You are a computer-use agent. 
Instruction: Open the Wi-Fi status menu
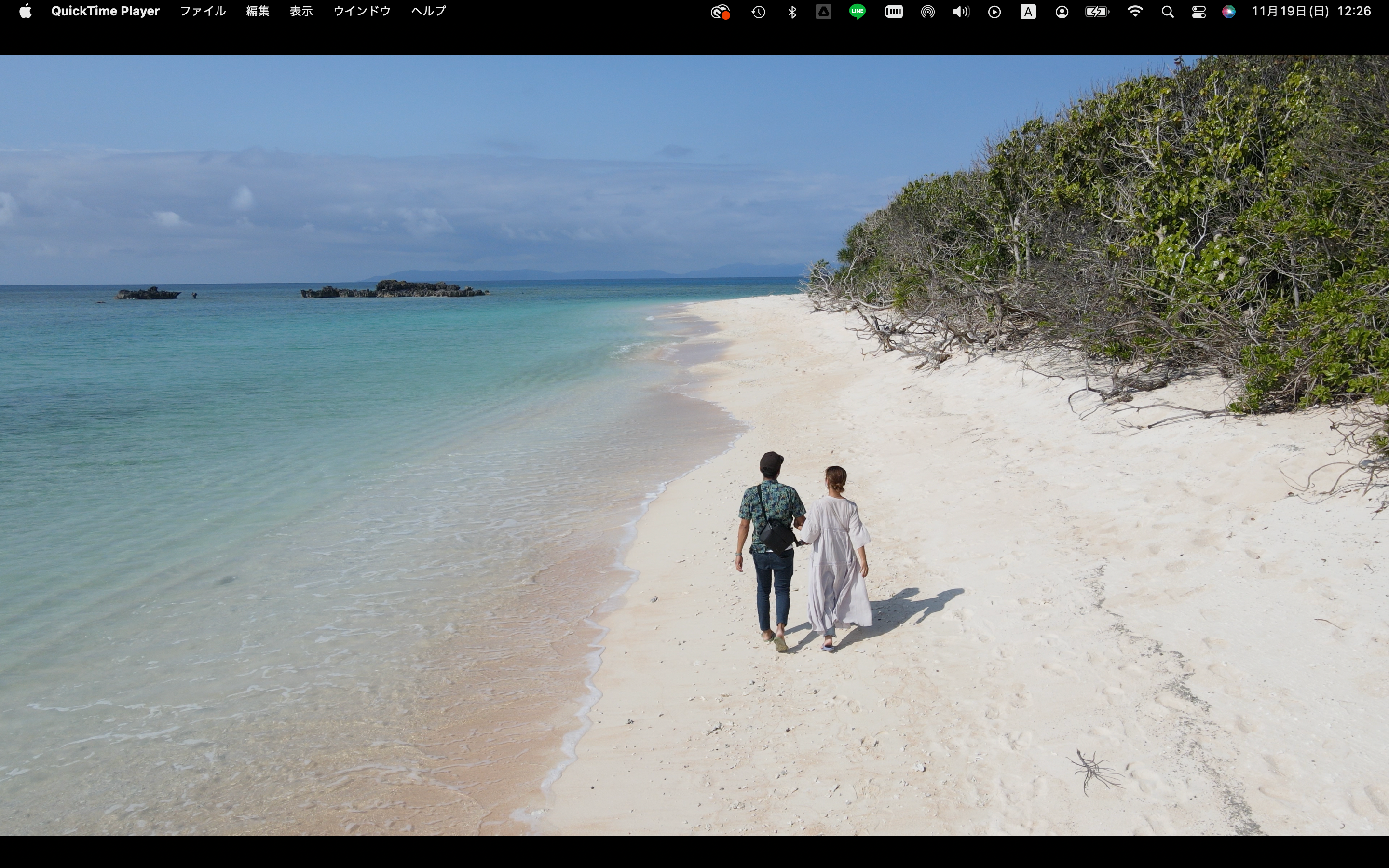click(x=1135, y=12)
